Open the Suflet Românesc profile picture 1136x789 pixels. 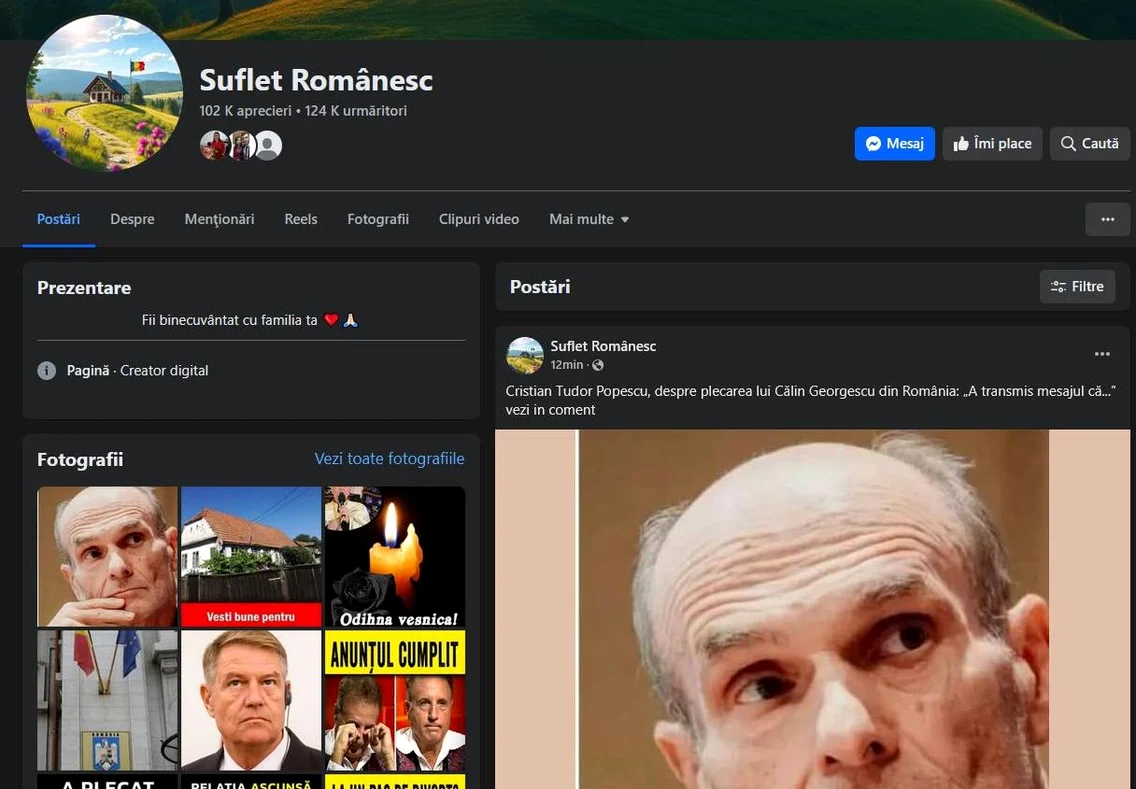(104, 93)
